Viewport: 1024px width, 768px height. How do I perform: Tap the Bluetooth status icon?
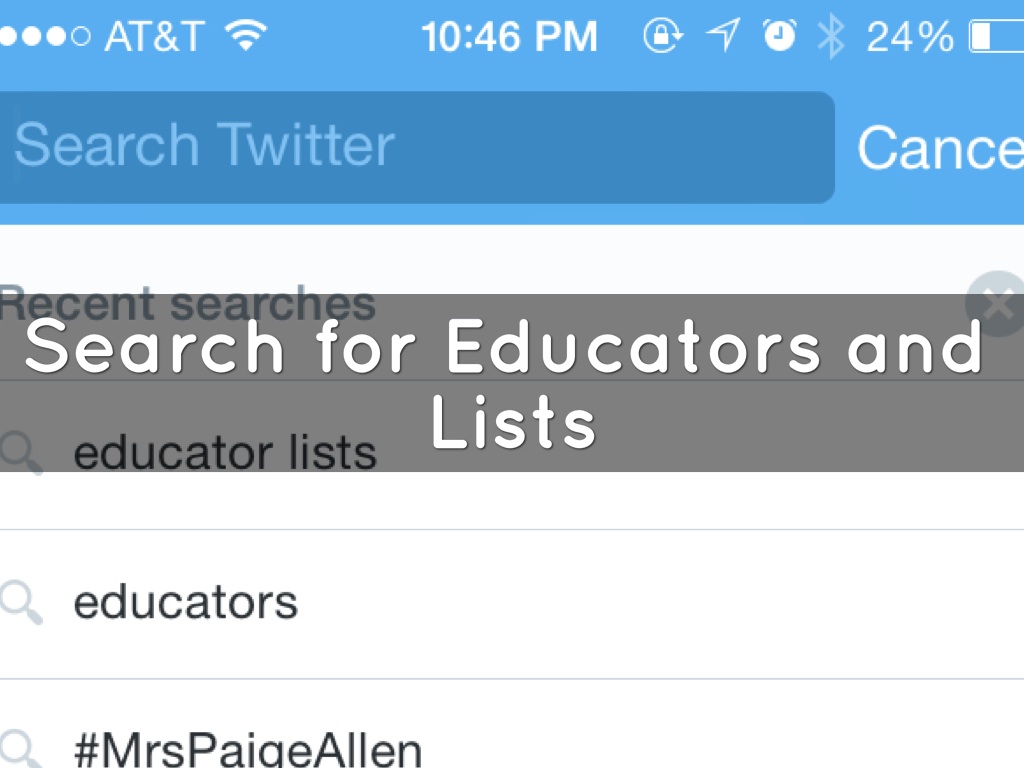pos(830,37)
